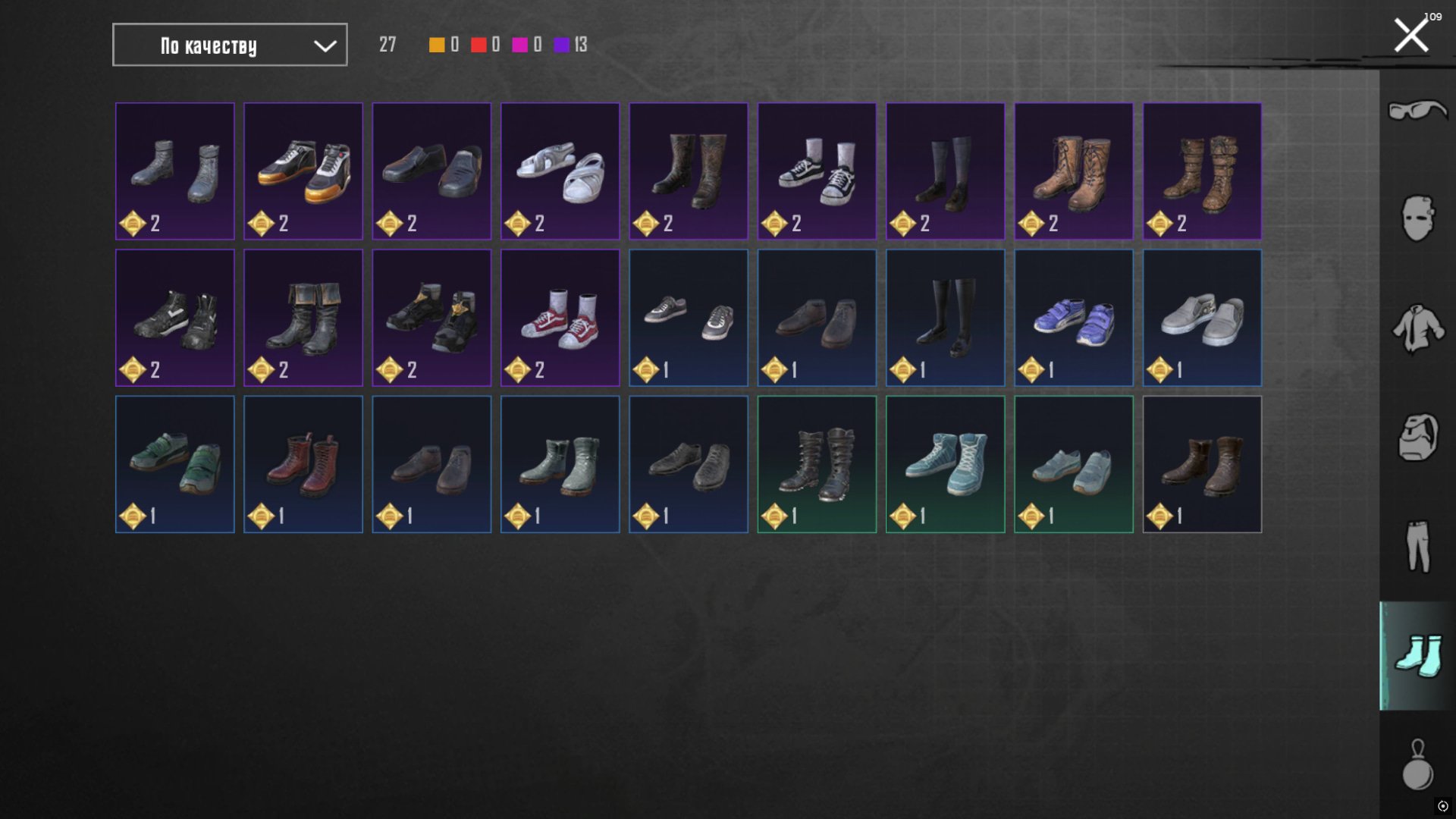Open the face mask category
Image resolution: width=1456 pixels, height=819 pixels.
[1417, 218]
